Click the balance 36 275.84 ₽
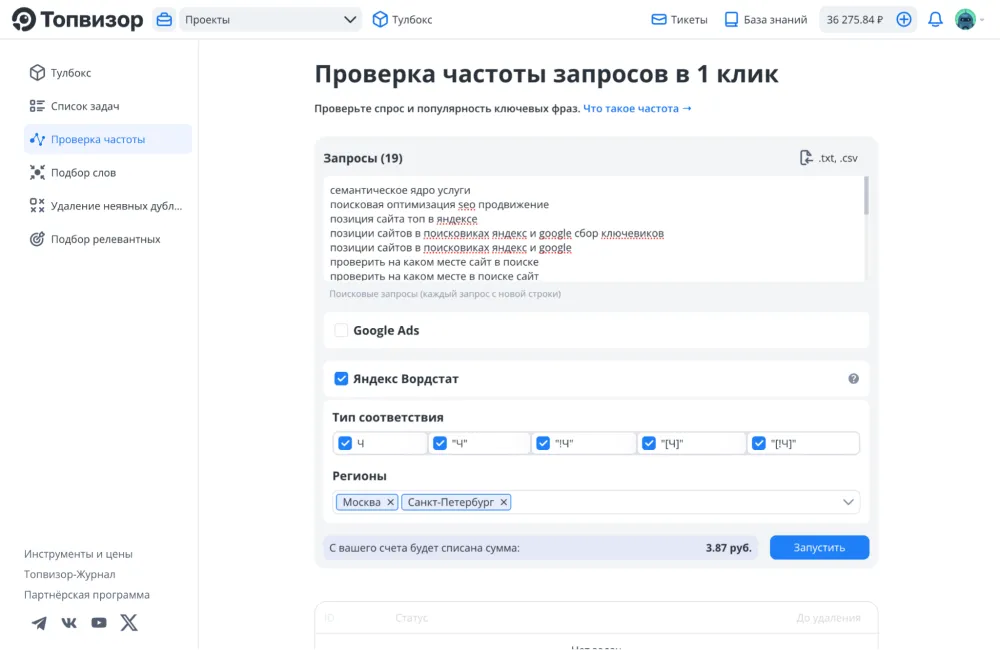This screenshot has height=650, width=1000. (855, 20)
